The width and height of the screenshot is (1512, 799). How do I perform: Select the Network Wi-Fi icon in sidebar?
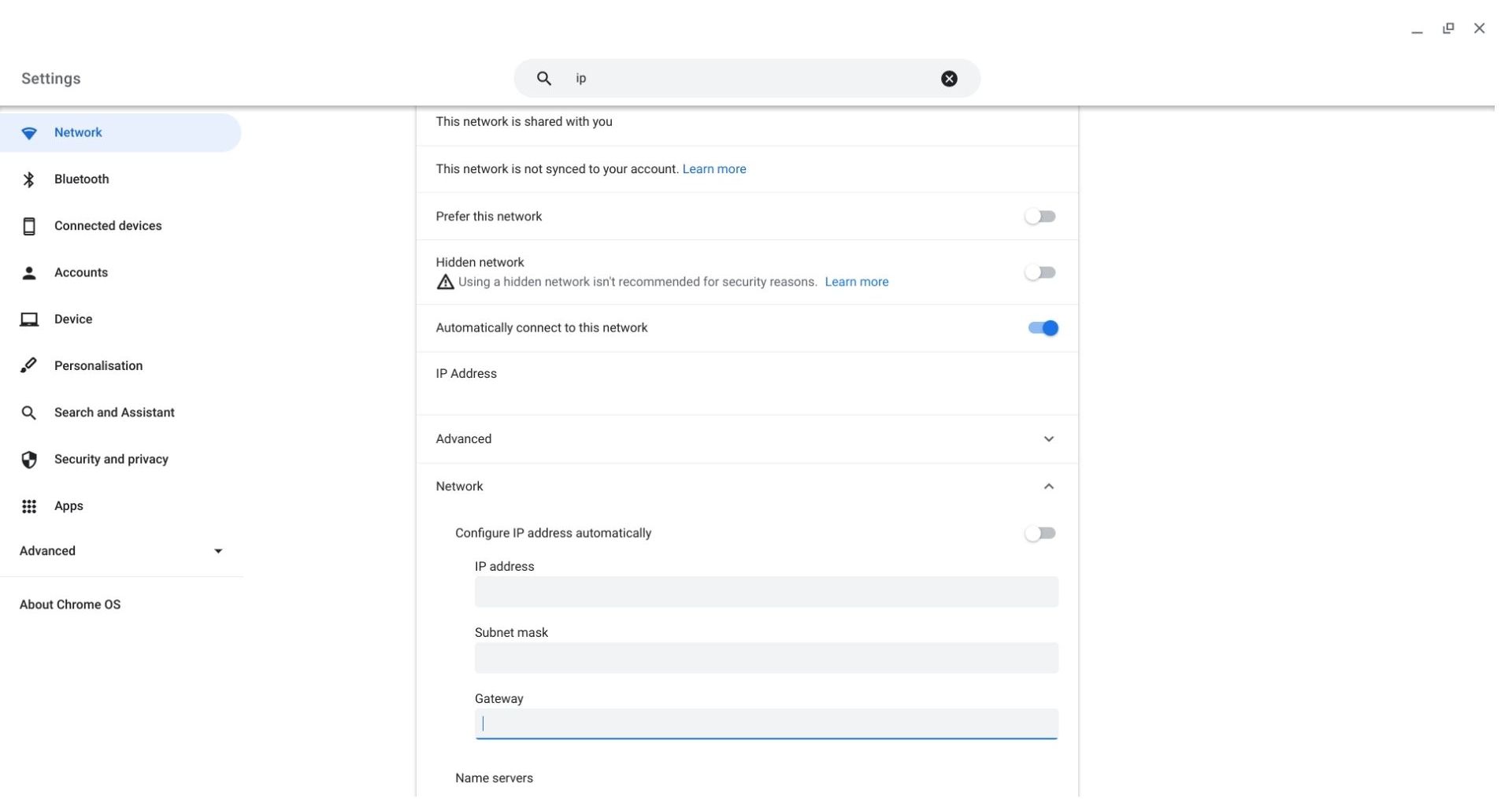click(29, 132)
